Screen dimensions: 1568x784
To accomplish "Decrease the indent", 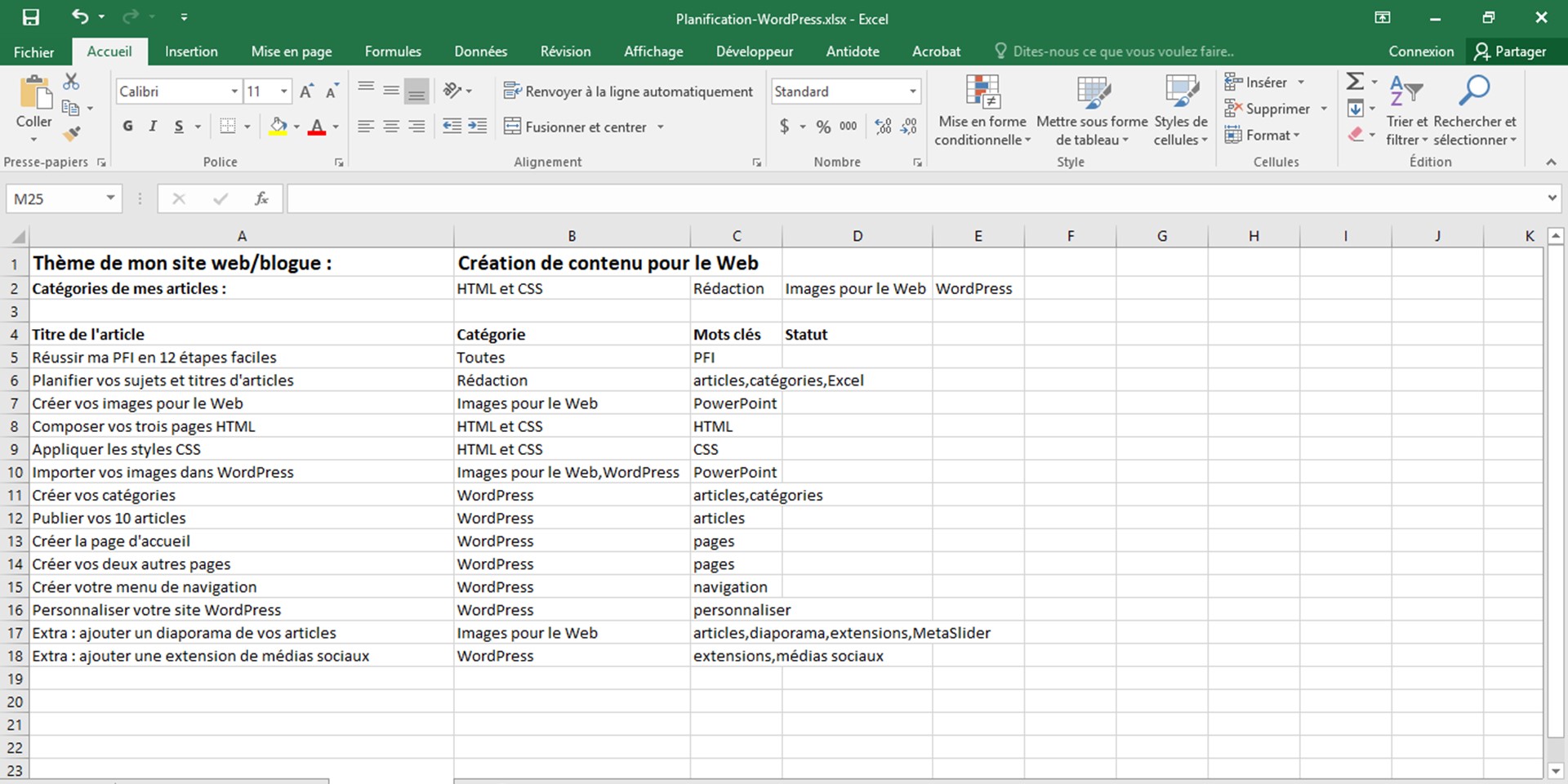I will [452, 127].
